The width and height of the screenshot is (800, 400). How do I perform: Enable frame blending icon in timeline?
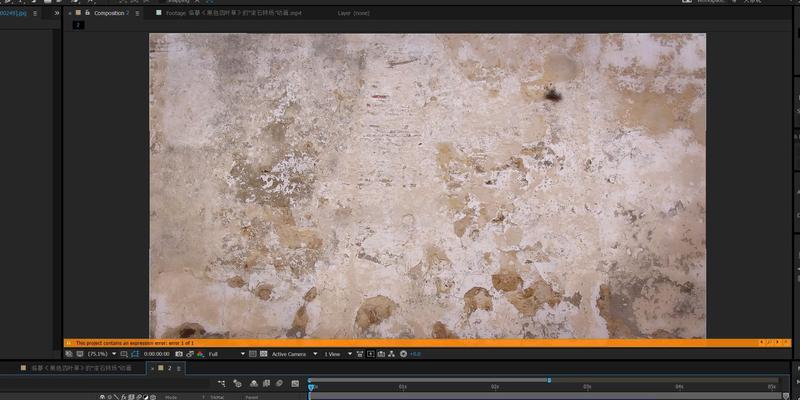point(266,384)
